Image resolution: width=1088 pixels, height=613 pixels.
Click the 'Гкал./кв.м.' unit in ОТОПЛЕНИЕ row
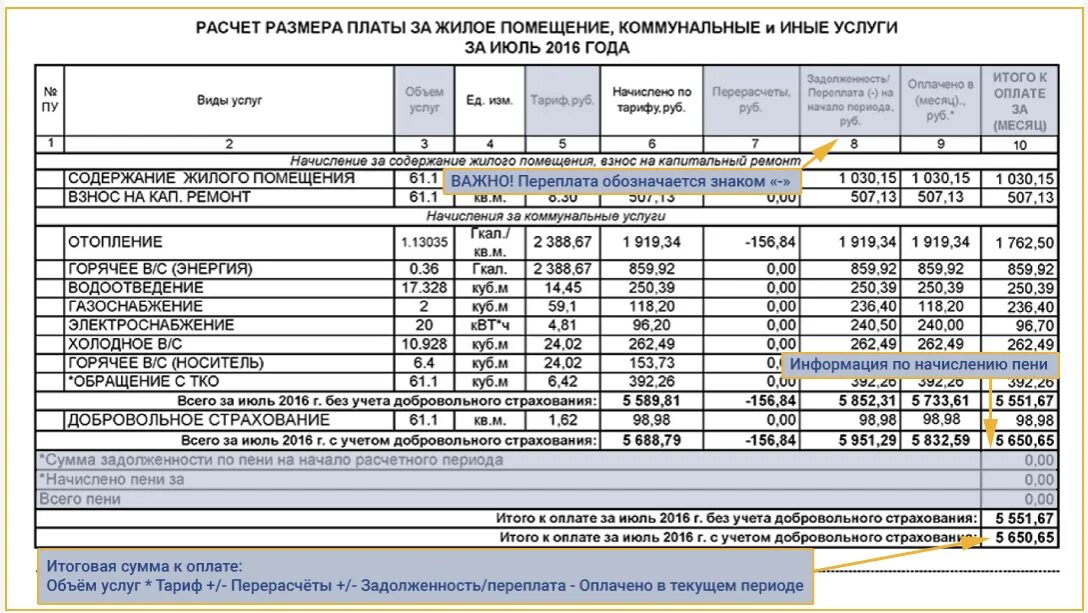coord(490,242)
